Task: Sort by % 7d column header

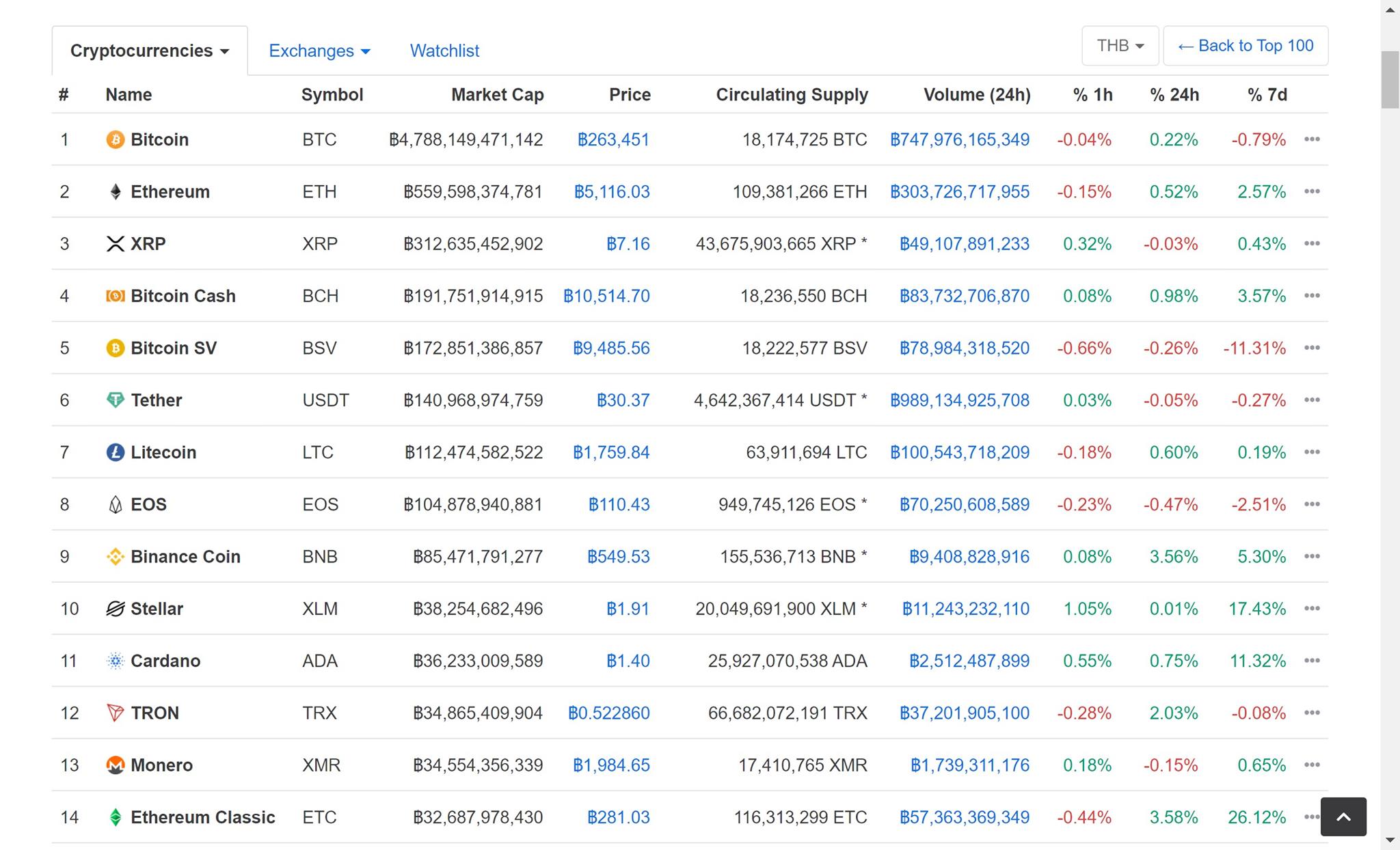Action: point(1267,94)
